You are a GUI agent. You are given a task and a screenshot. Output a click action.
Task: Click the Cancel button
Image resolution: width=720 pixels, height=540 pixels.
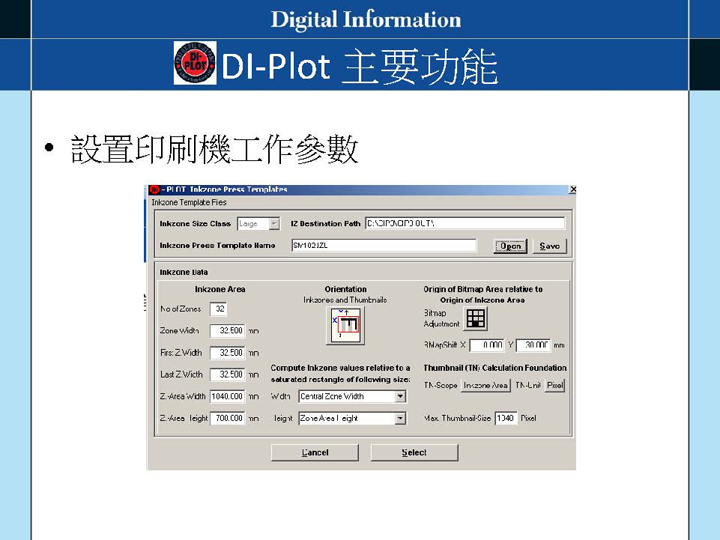coord(315,452)
